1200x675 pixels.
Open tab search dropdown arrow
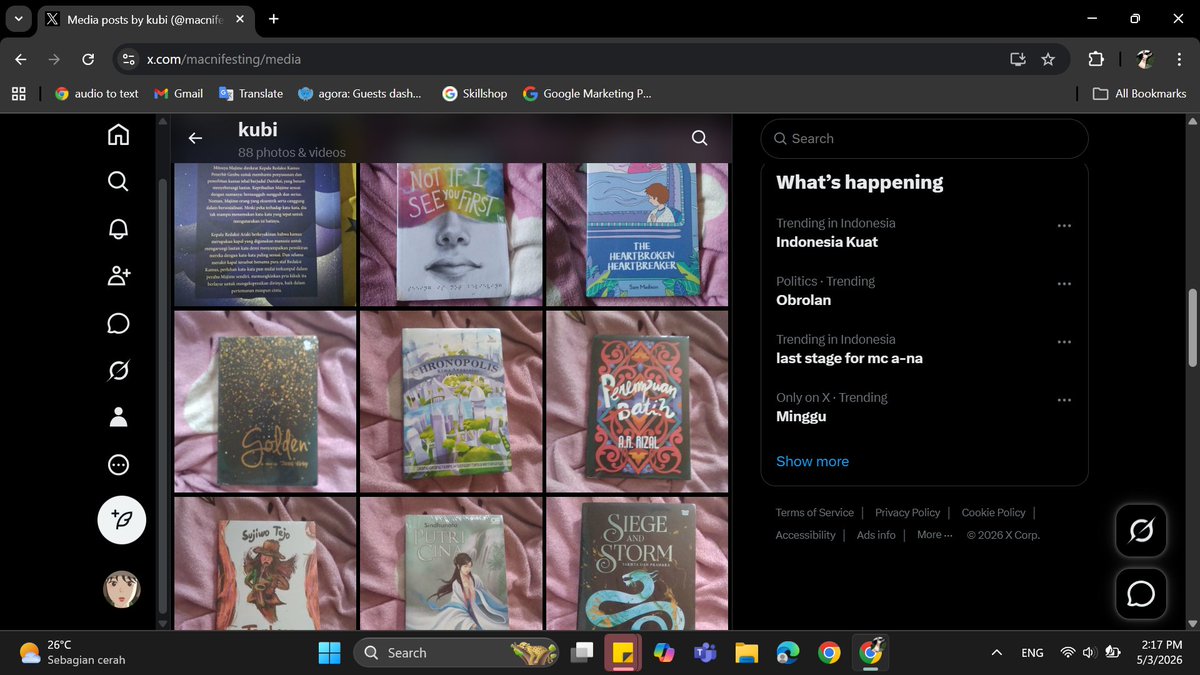[18, 19]
